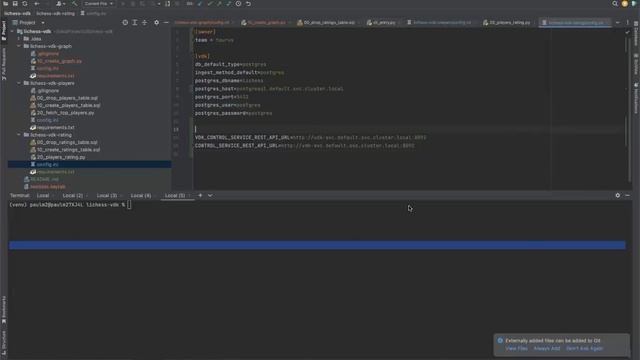Select 20_fetch_top_players.py in the tree

click(65, 113)
